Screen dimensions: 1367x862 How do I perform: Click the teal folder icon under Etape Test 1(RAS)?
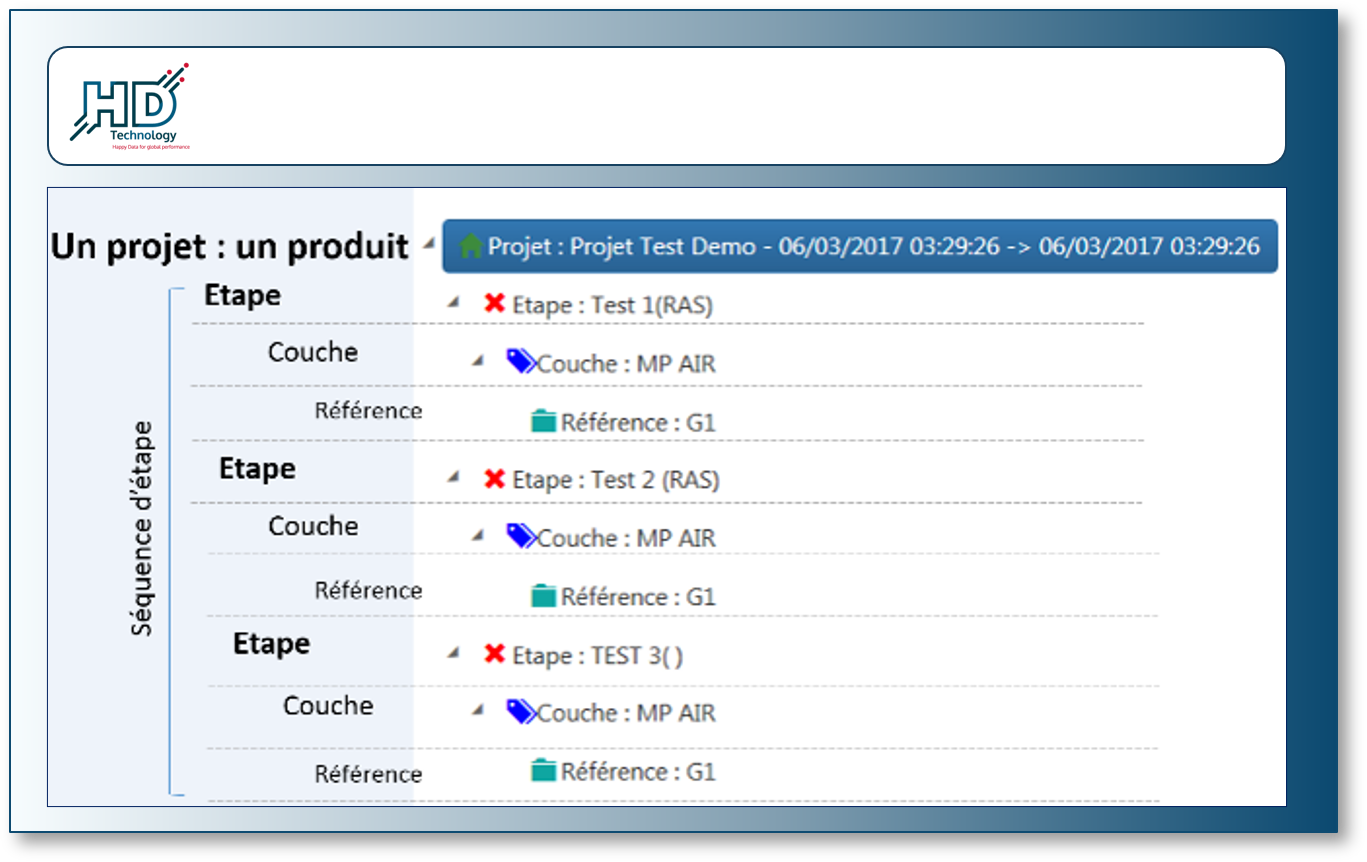tap(543, 421)
